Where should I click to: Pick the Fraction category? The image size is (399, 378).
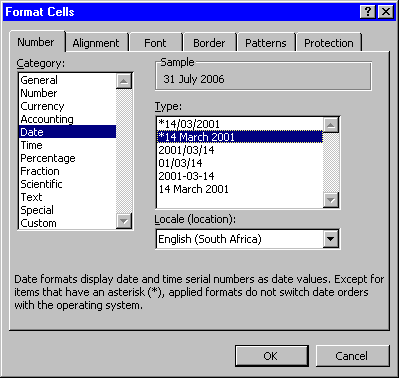tap(68, 171)
